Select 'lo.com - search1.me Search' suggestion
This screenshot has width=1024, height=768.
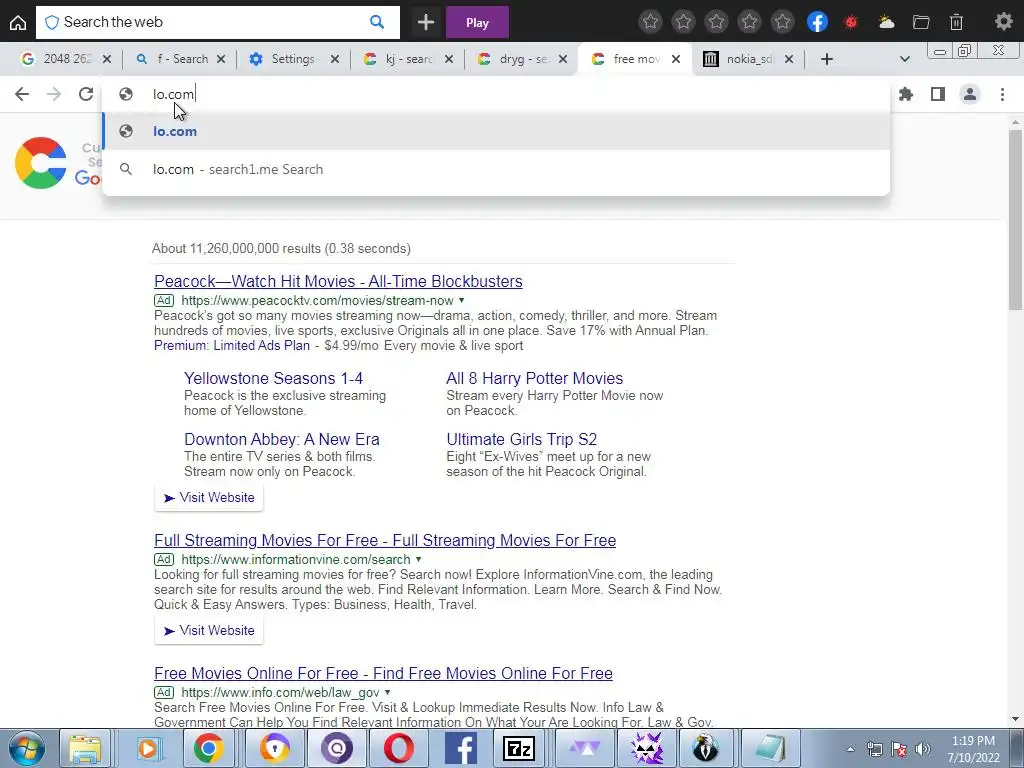[x=496, y=169]
